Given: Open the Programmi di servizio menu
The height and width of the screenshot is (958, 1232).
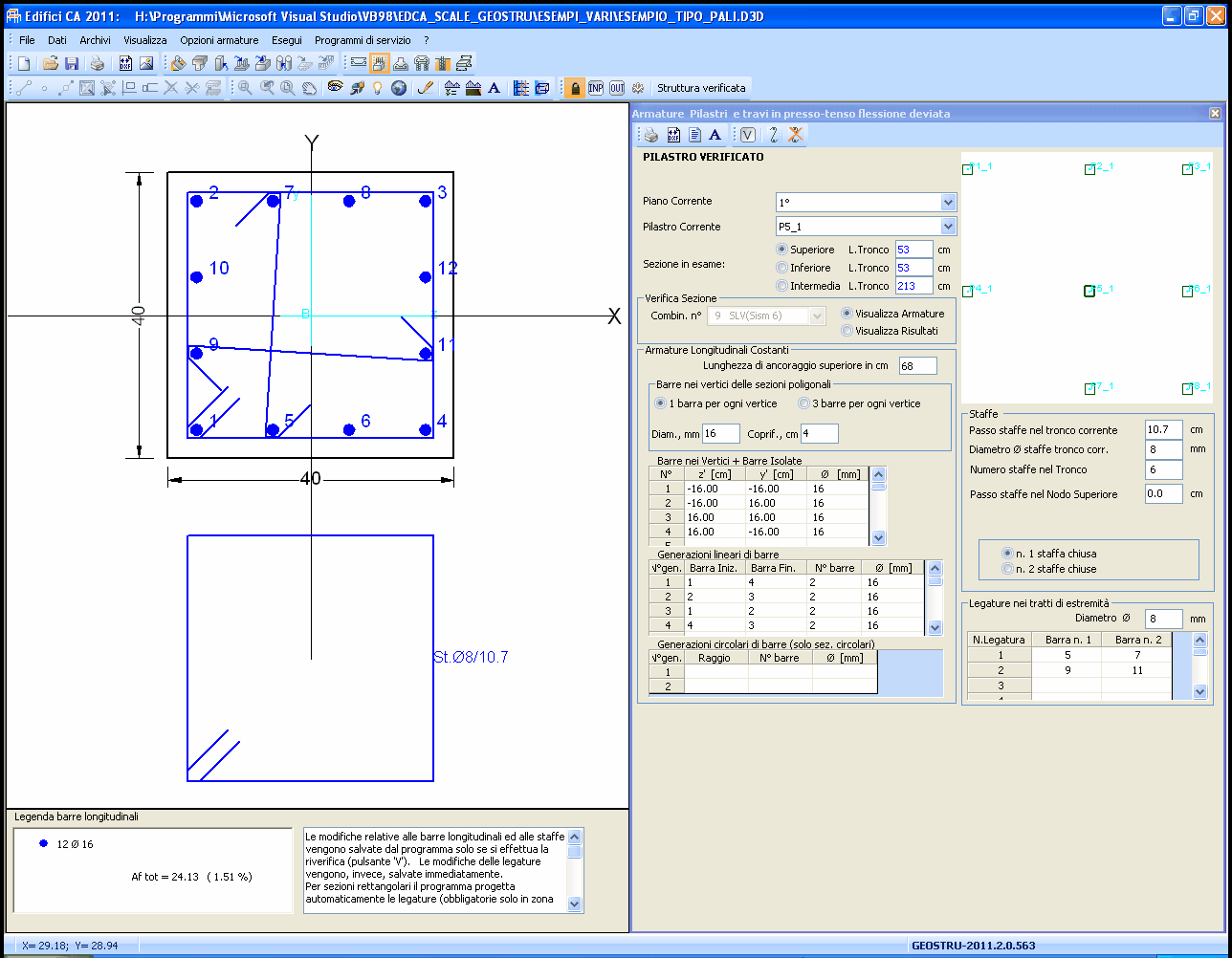Looking at the screenshot, I should (363, 40).
